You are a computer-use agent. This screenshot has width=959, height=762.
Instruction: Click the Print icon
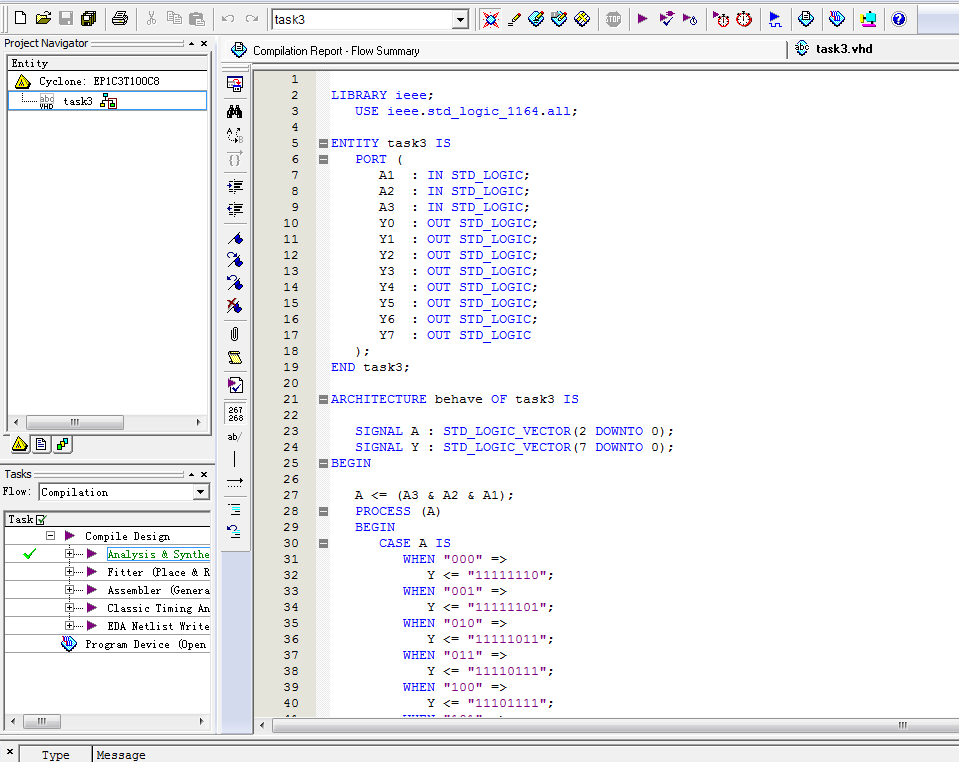pyautogui.click(x=120, y=19)
